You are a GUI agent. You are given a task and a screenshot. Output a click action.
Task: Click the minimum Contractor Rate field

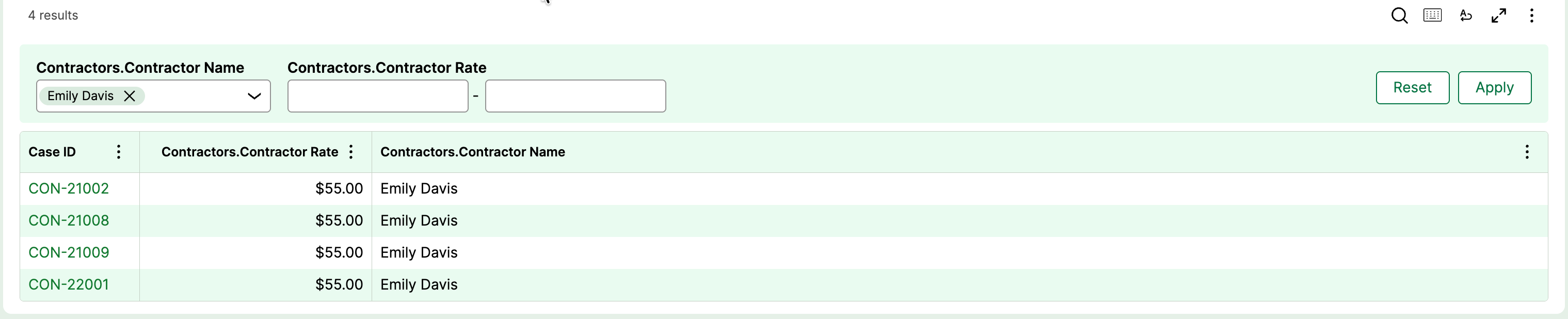tap(377, 96)
